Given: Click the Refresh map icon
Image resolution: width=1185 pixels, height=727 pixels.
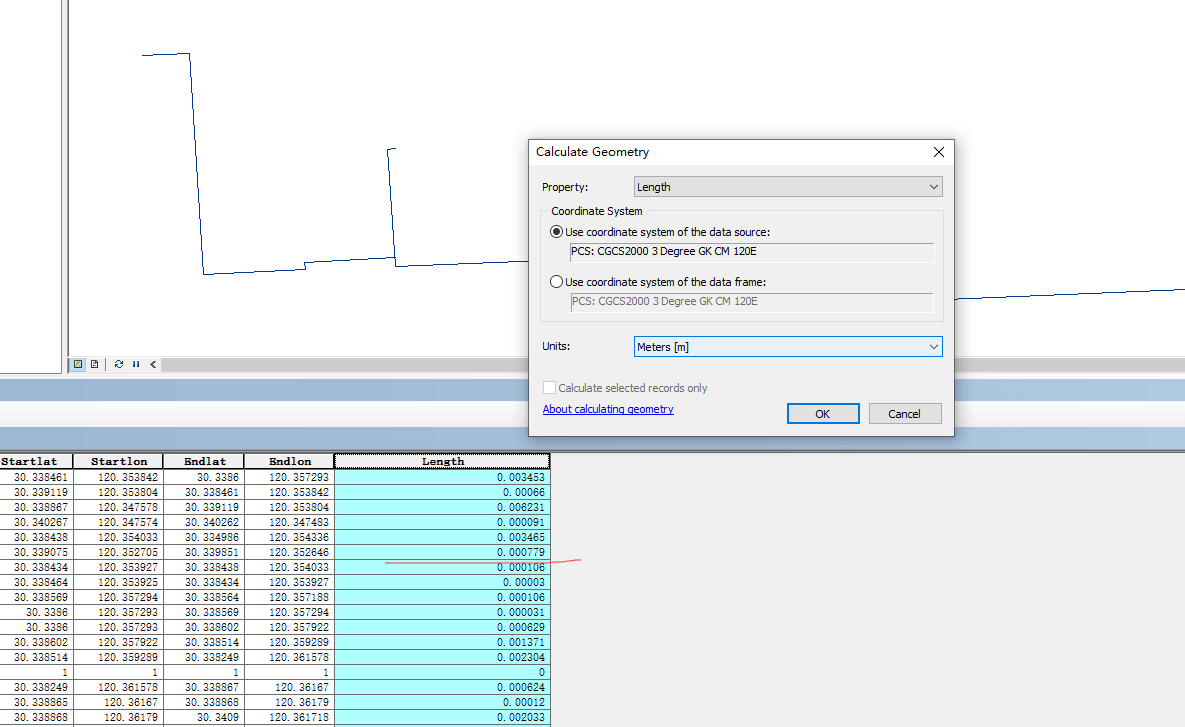Looking at the screenshot, I should coord(119,365).
